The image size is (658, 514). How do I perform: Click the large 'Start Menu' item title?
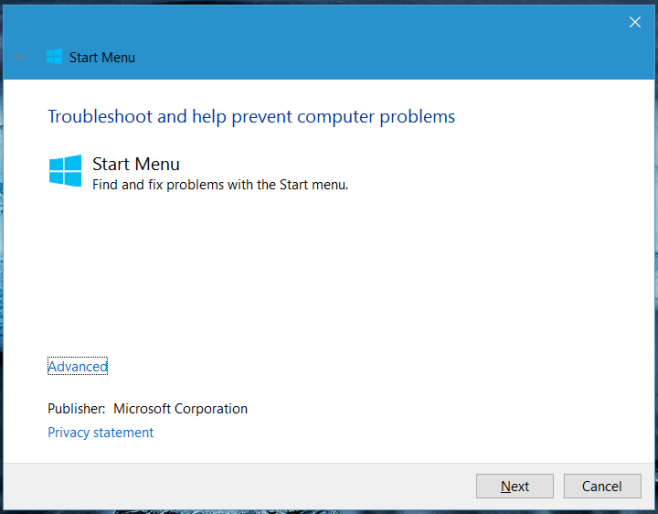[x=136, y=164]
